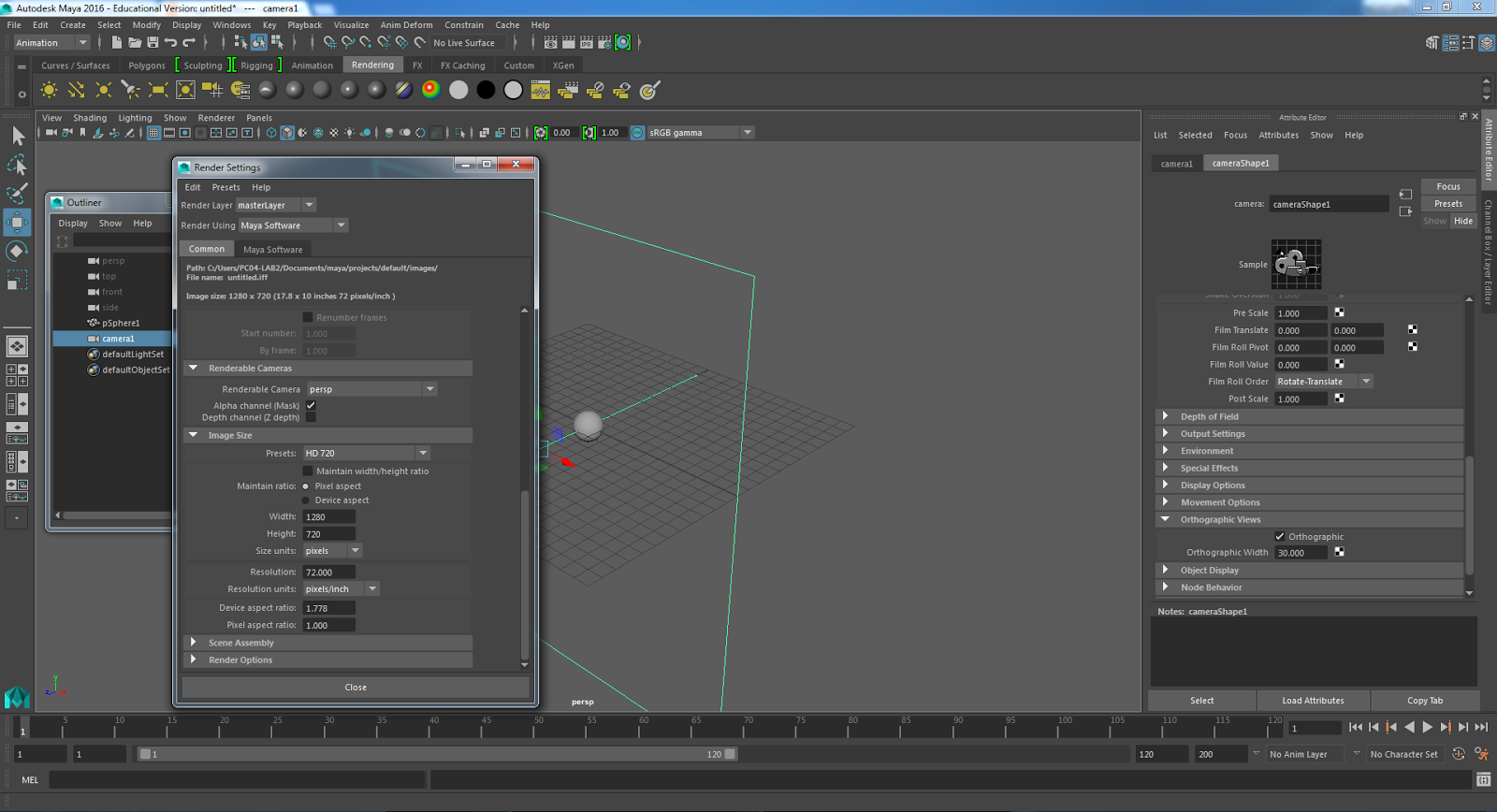Image resolution: width=1497 pixels, height=812 pixels.
Task: Open the HD 720 Presets dropdown
Action: [x=366, y=453]
